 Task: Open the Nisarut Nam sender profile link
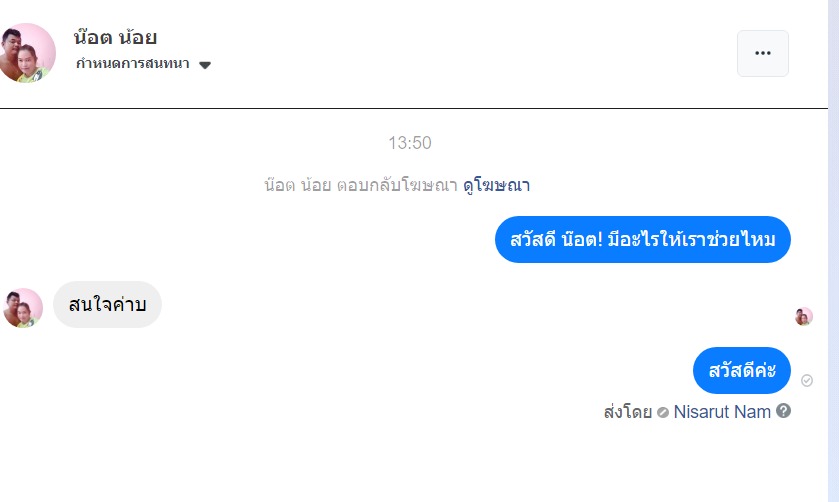coord(722,411)
